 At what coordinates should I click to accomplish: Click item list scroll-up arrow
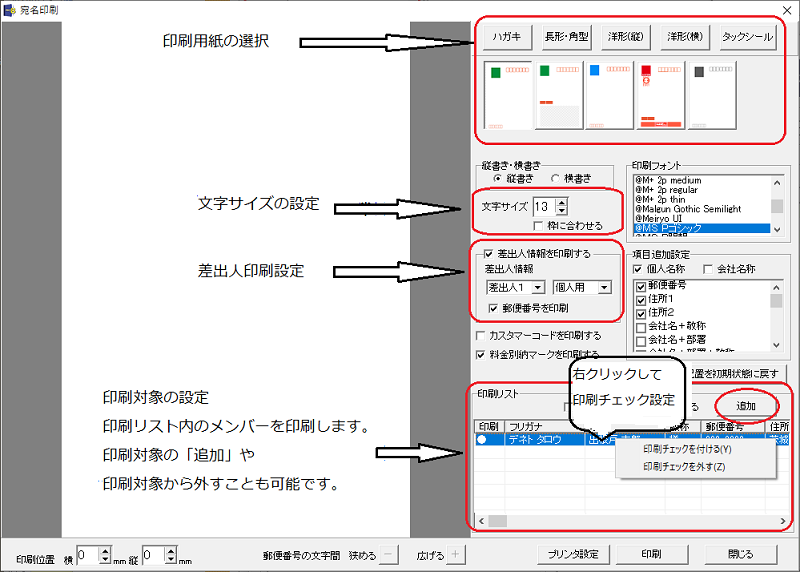tap(777, 287)
